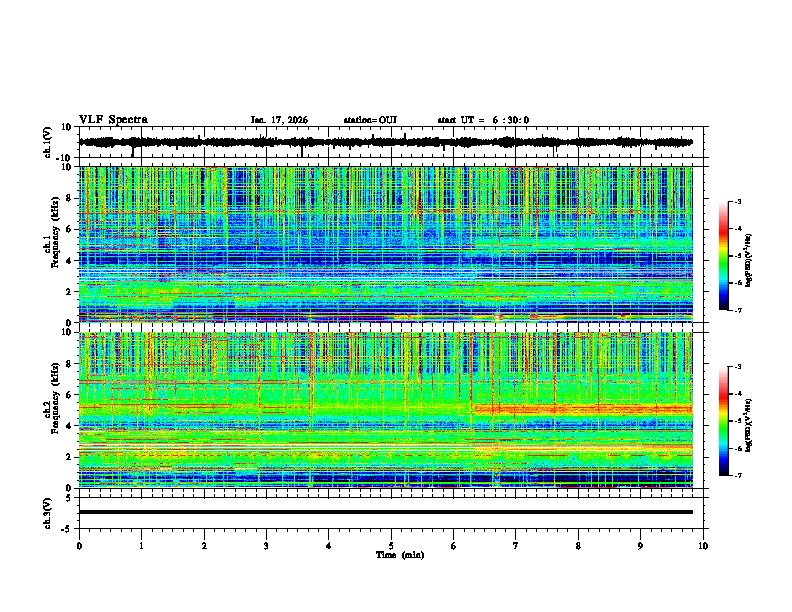Click time axis tick label "9"

tap(640, 546)
